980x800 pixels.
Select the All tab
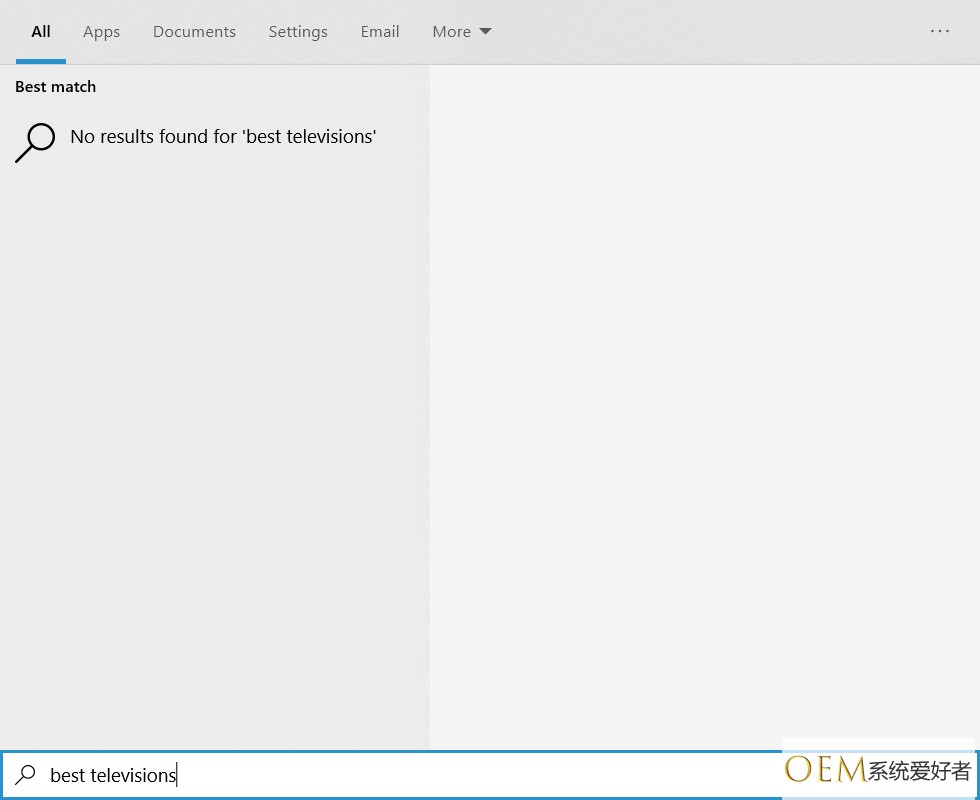click(41, 32)
